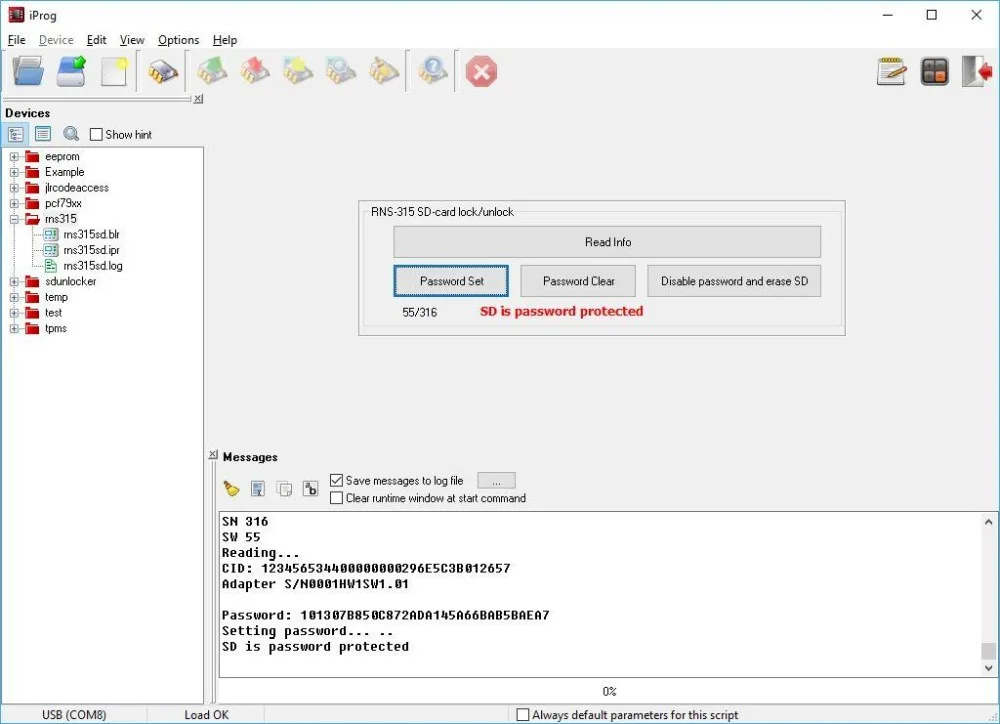Expand the sdunlocker folder node
The image size is (1000, 724).
[x=14, y=281]
